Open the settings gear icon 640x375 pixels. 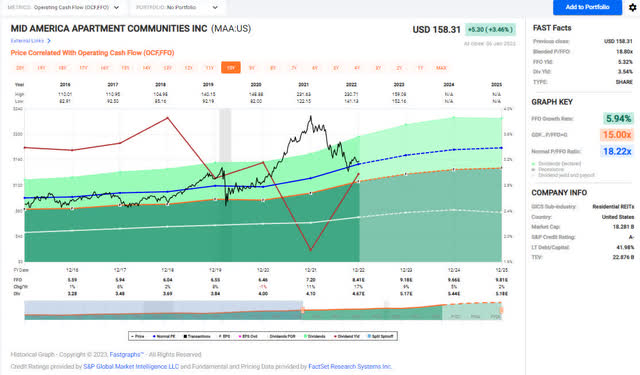coord(632,7)
